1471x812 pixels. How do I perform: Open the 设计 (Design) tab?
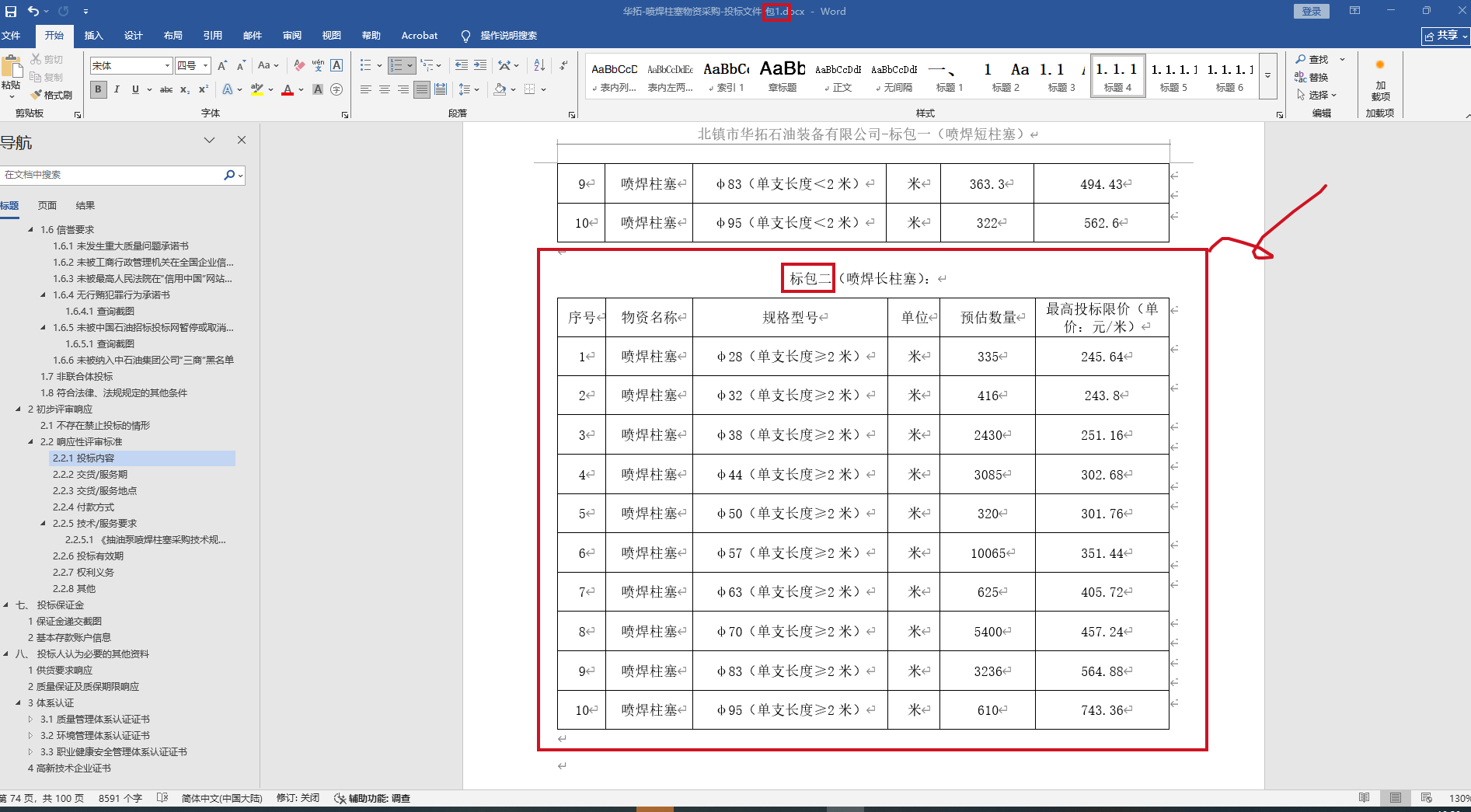133,36
